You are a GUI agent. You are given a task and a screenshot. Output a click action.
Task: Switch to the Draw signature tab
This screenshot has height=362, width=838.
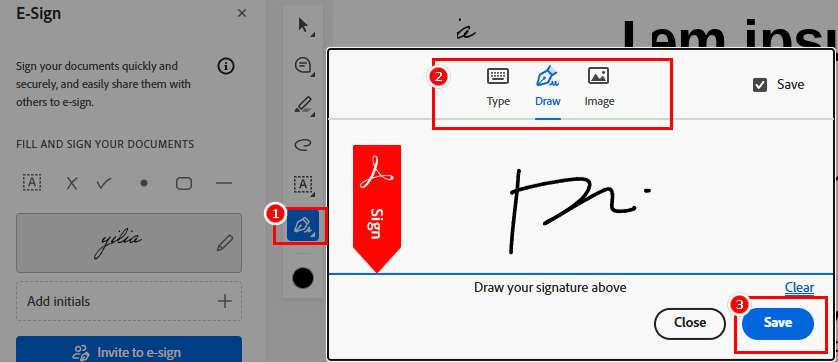548,87
